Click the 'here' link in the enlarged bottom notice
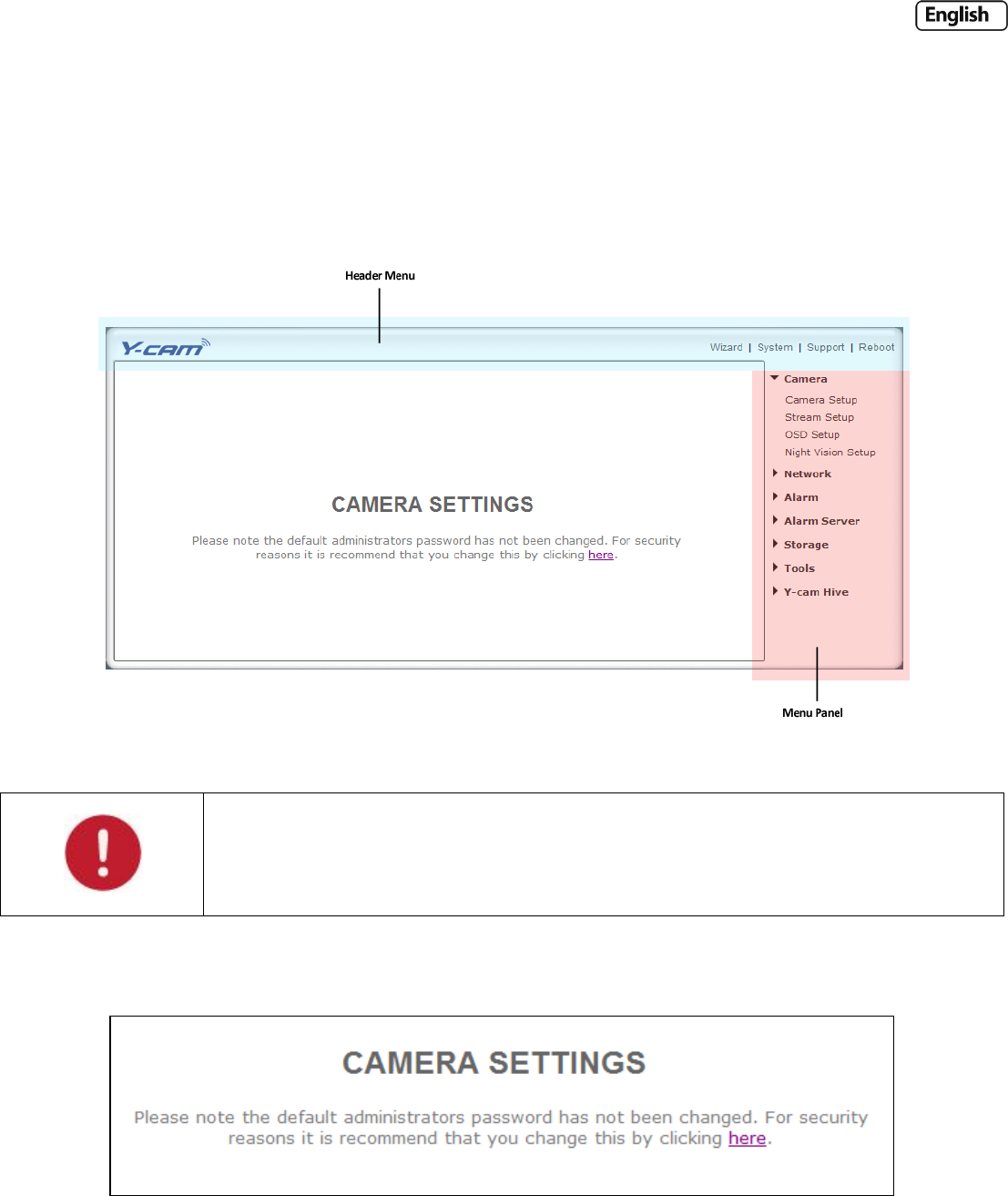This screenshot has height=1196, width=1008. point(748,1139)
